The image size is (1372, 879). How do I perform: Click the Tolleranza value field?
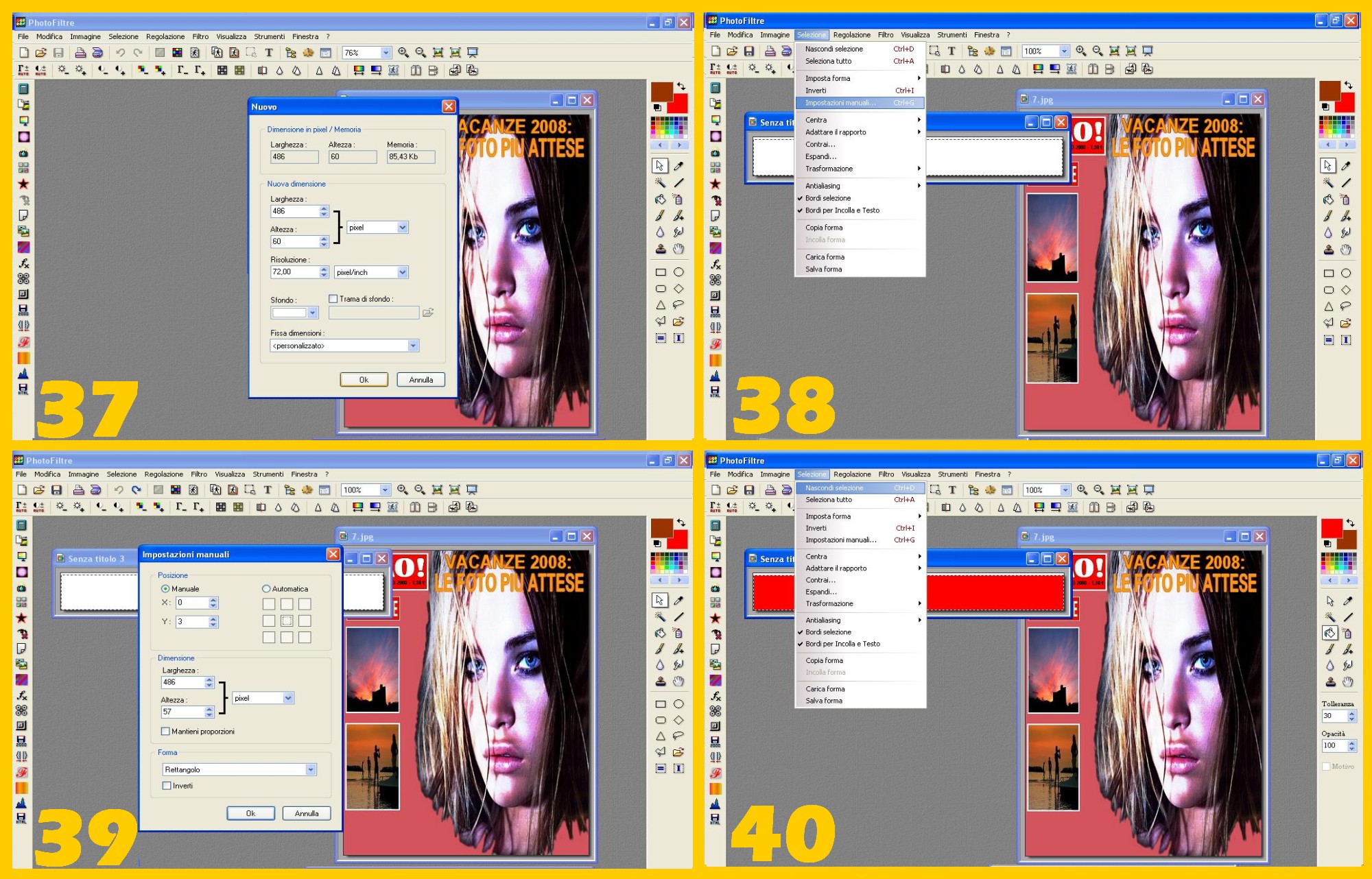(1334, 716)
